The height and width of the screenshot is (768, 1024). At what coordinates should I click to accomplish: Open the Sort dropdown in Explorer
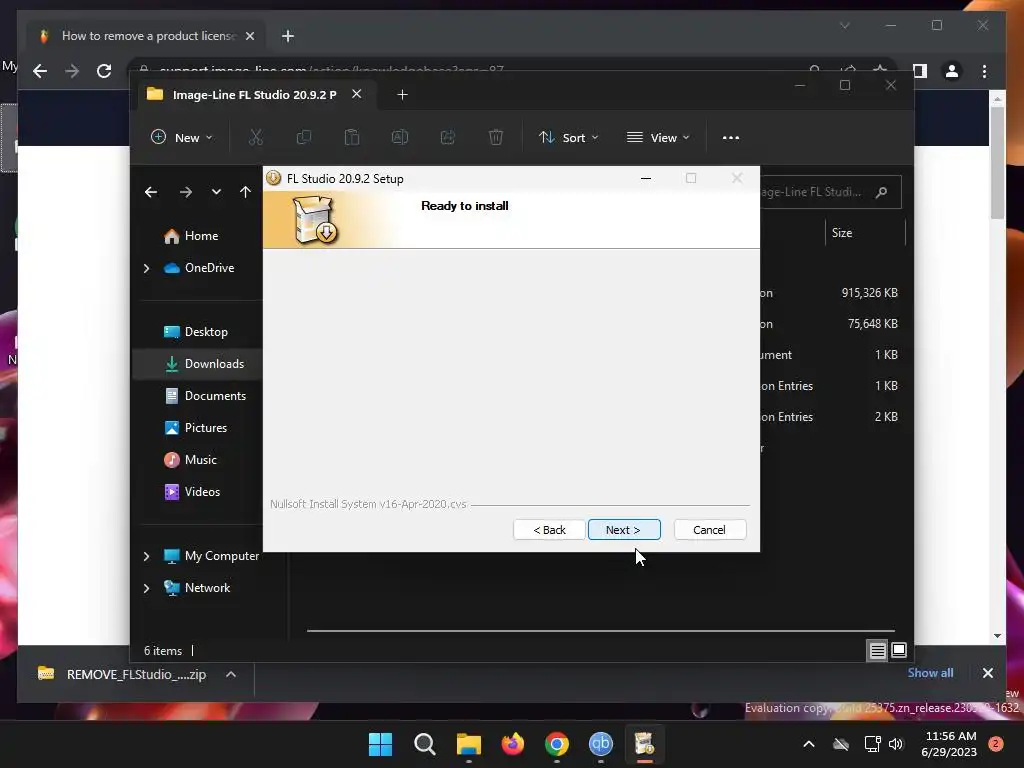pos(568,137)
